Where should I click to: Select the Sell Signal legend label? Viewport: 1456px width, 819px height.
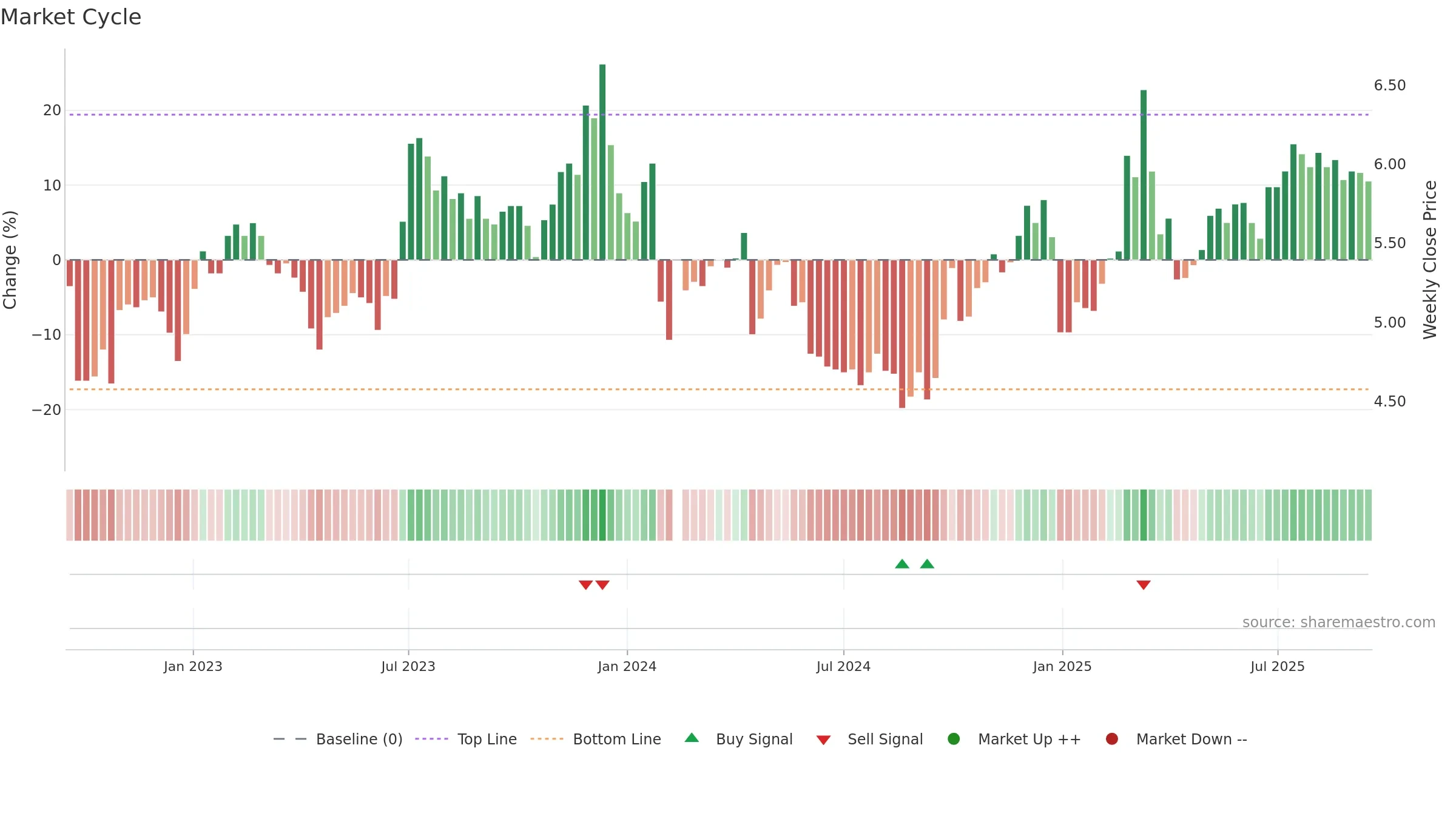pyautogui.click(x=885, y=739)
